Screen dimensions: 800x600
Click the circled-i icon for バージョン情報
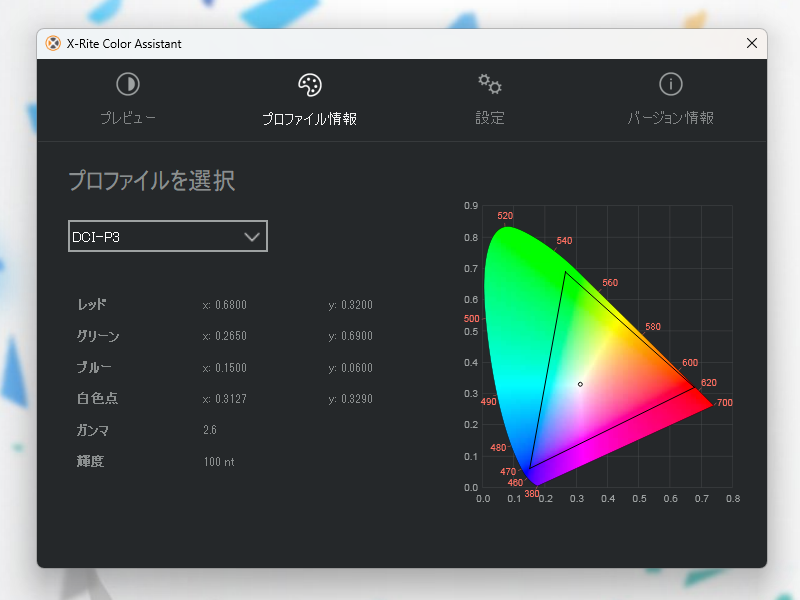pyautogui.click(x=670, y=85)
